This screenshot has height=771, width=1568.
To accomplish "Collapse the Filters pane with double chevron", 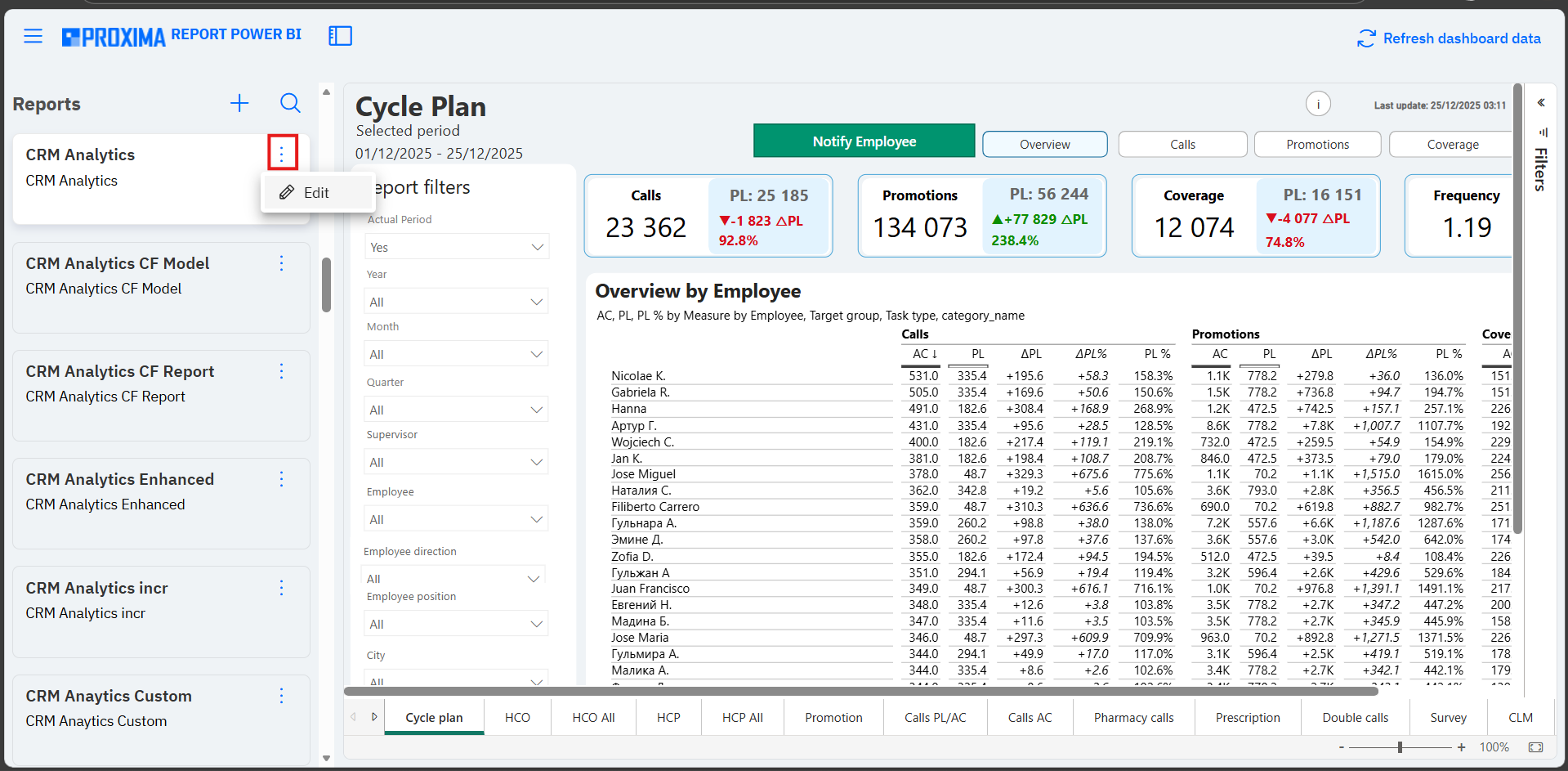I will pyautogui.click(x=1541, y=103).
